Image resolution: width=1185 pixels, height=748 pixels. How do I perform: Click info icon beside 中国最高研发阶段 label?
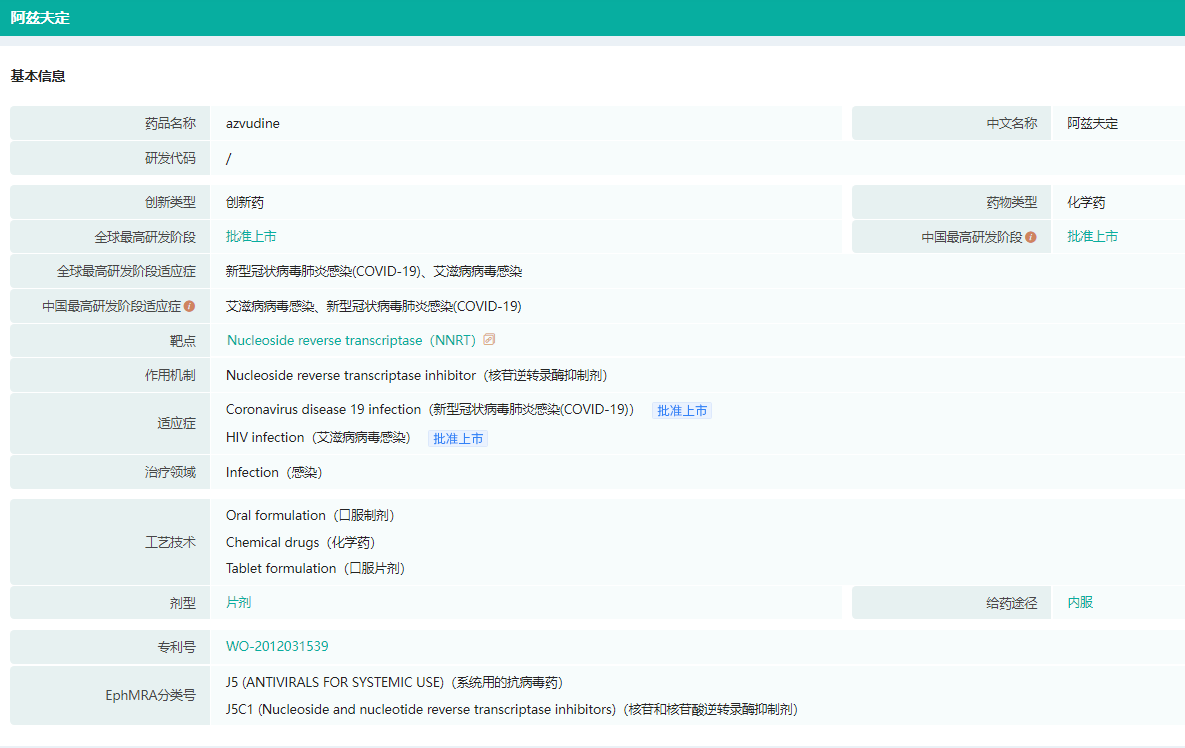click(1031, 237)
